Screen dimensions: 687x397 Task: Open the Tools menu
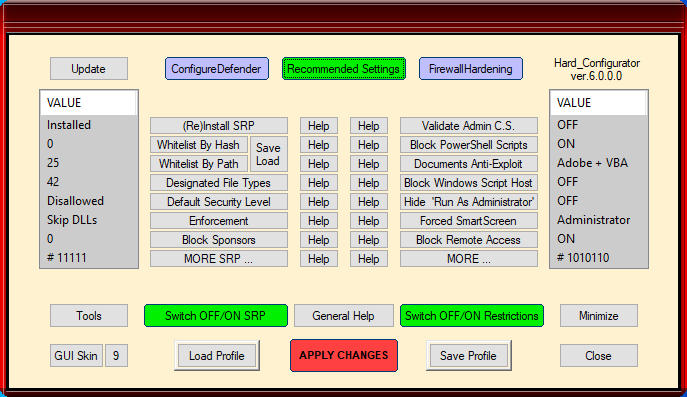89,315
